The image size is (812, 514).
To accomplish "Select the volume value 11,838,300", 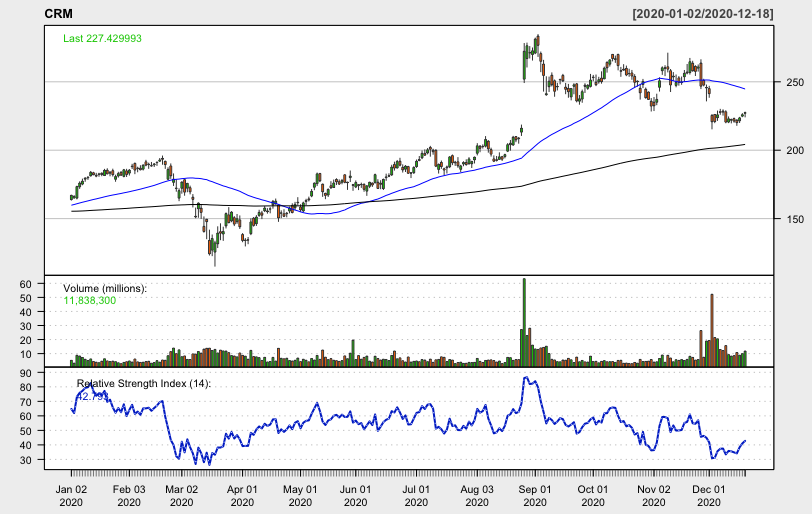I will (x=90, y=300).
